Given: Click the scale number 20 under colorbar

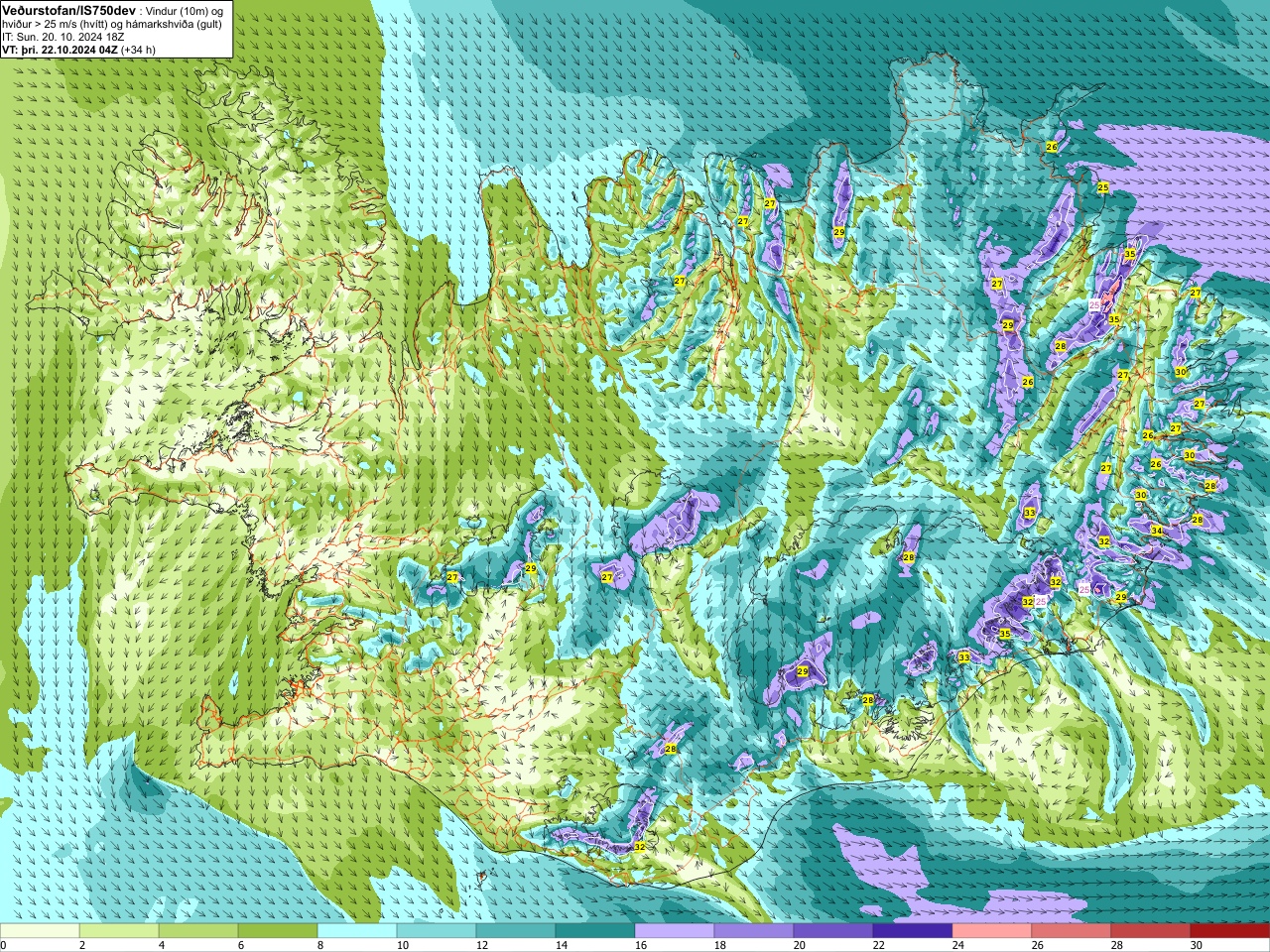Looking at the screenshot, I should pyautogui.click(x=800, y=945).
